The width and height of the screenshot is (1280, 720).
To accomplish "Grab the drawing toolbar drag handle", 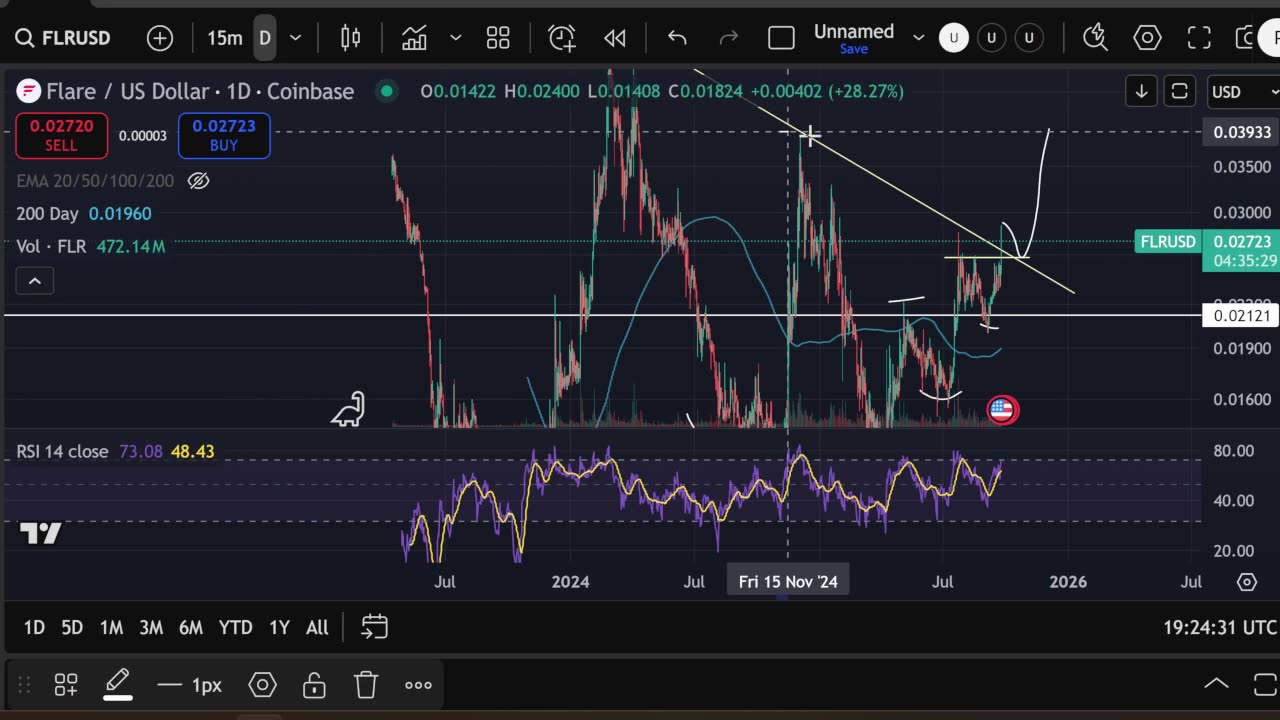I will (24, 685).
